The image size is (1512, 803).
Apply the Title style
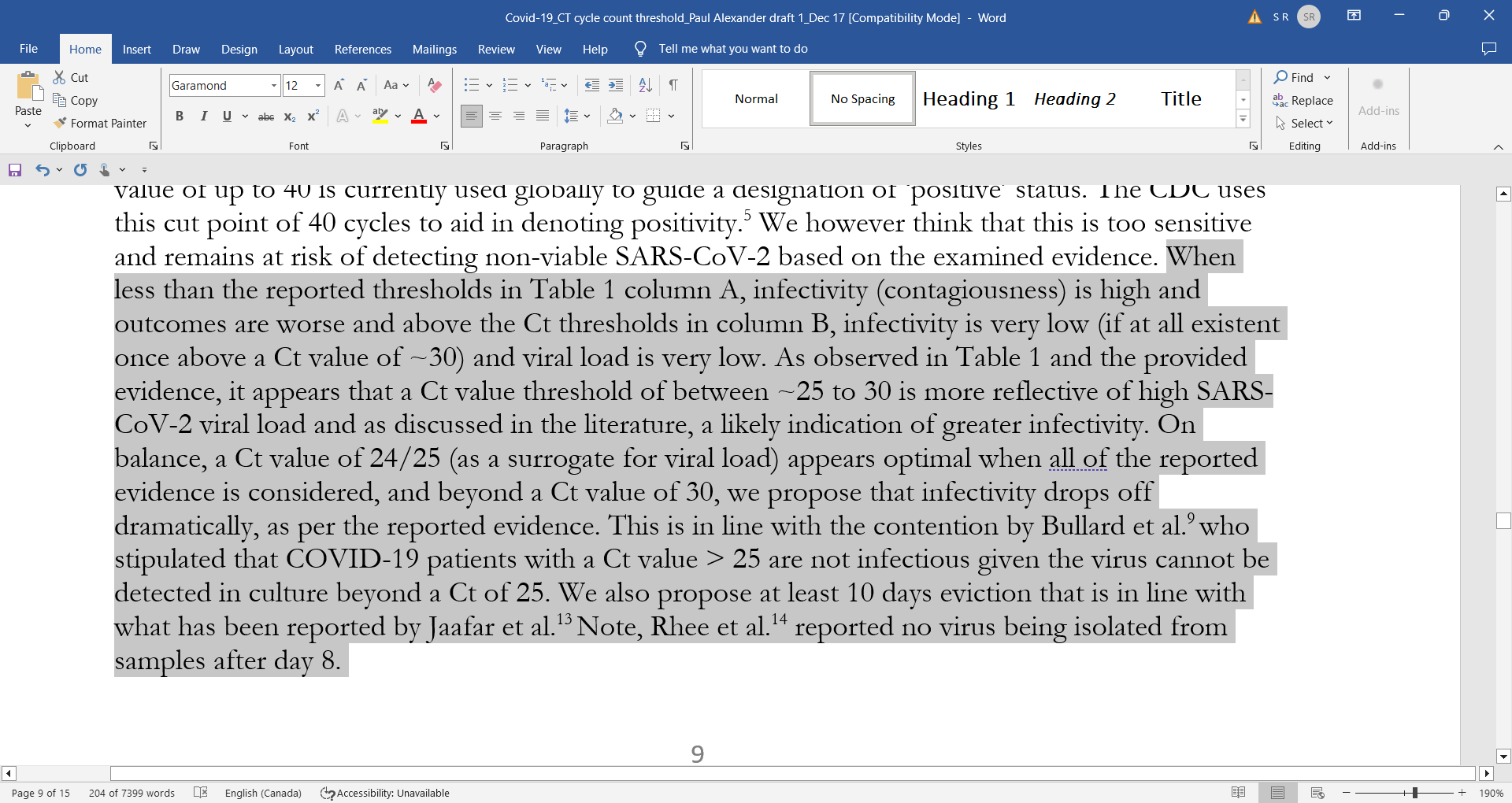tap(1181, 98)
